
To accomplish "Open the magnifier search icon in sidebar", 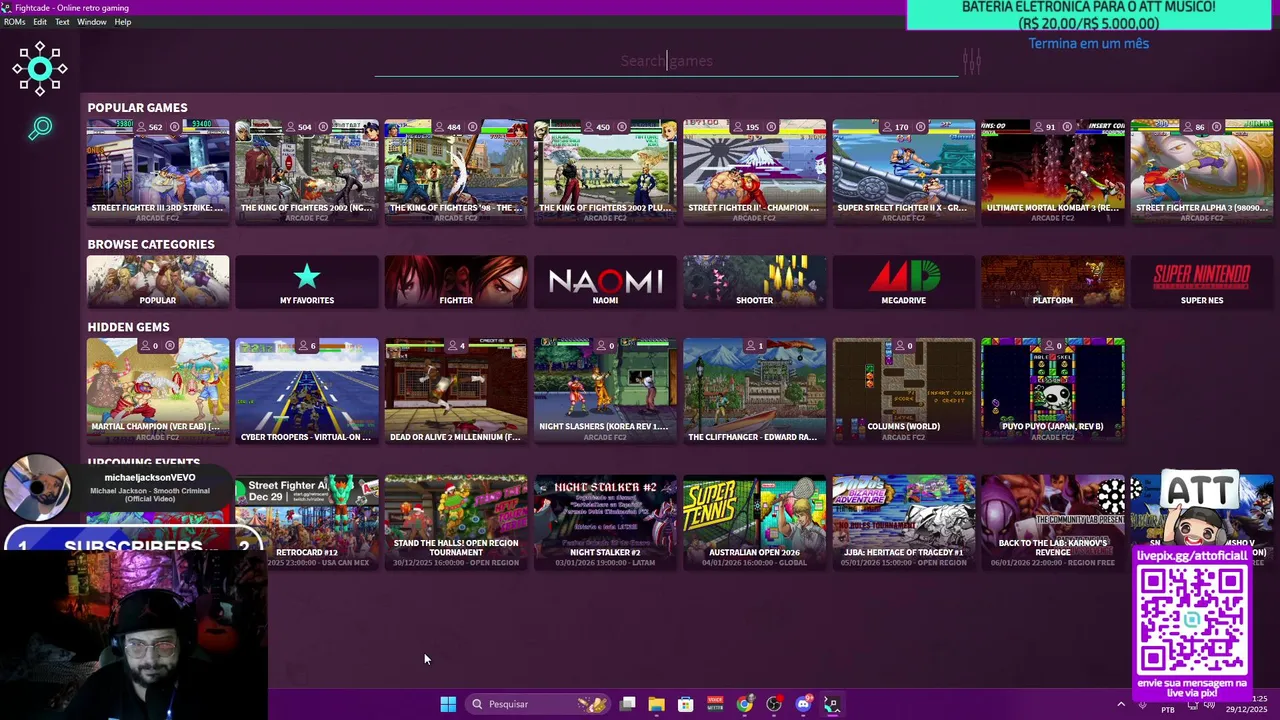I will coord(40,128).
